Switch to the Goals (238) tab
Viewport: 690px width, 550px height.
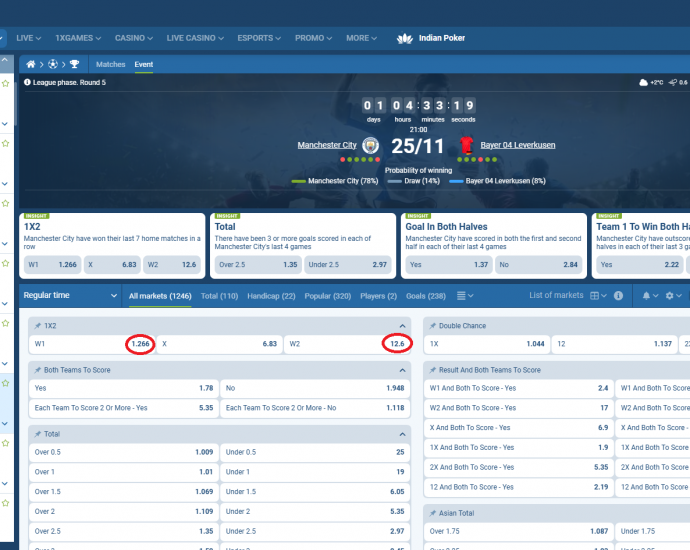click(x=426, y=296)
